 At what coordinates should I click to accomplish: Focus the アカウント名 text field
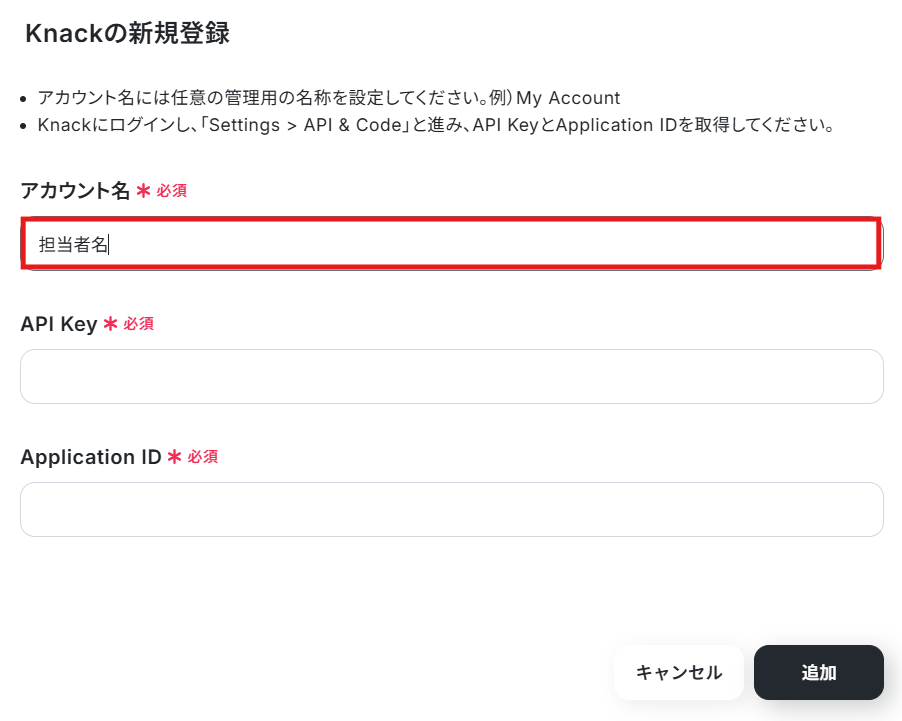click(452, 243)
